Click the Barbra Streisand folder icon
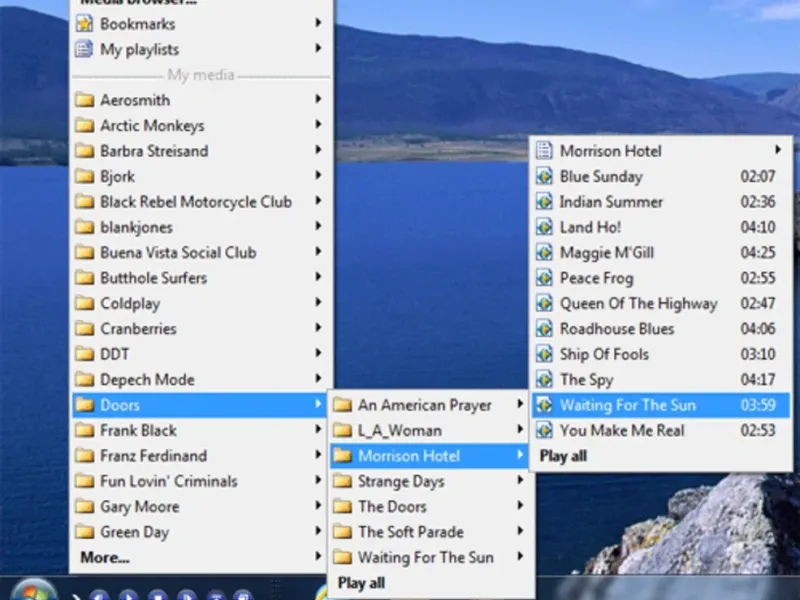This screenshot has height=600, width=800. pos(85,151)
